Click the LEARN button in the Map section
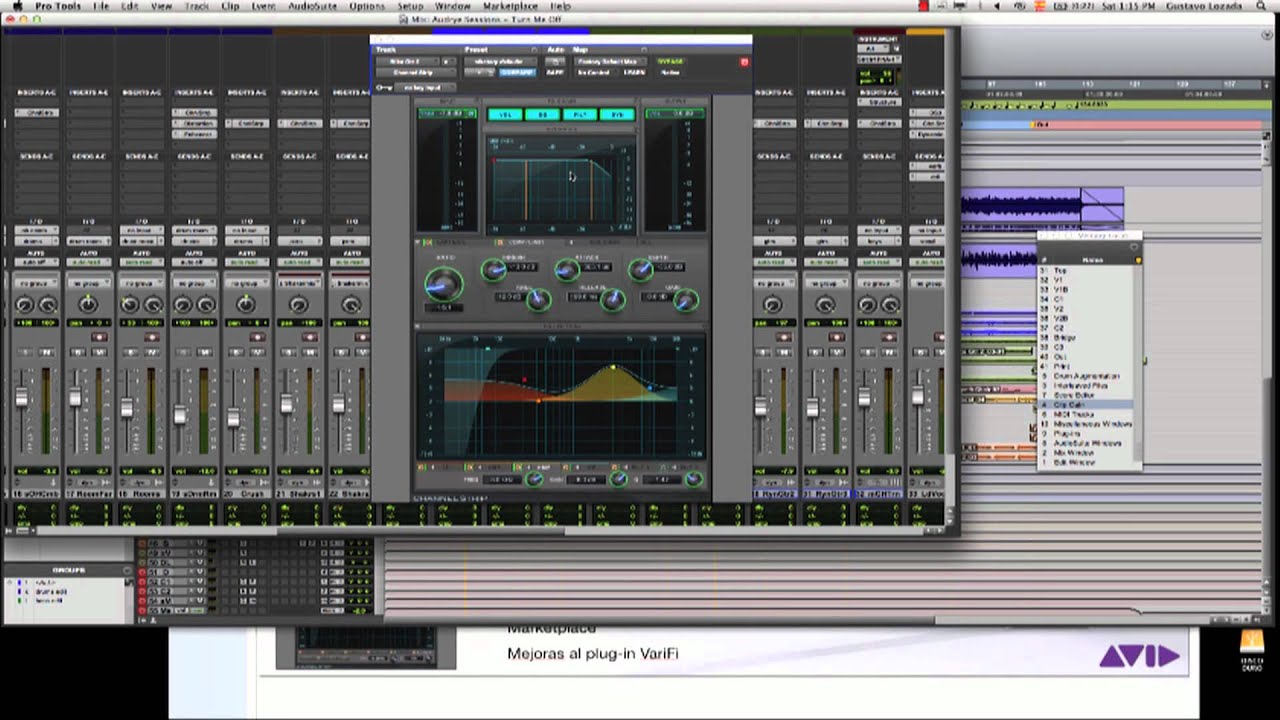1280x720 pixels. point(634,72)
